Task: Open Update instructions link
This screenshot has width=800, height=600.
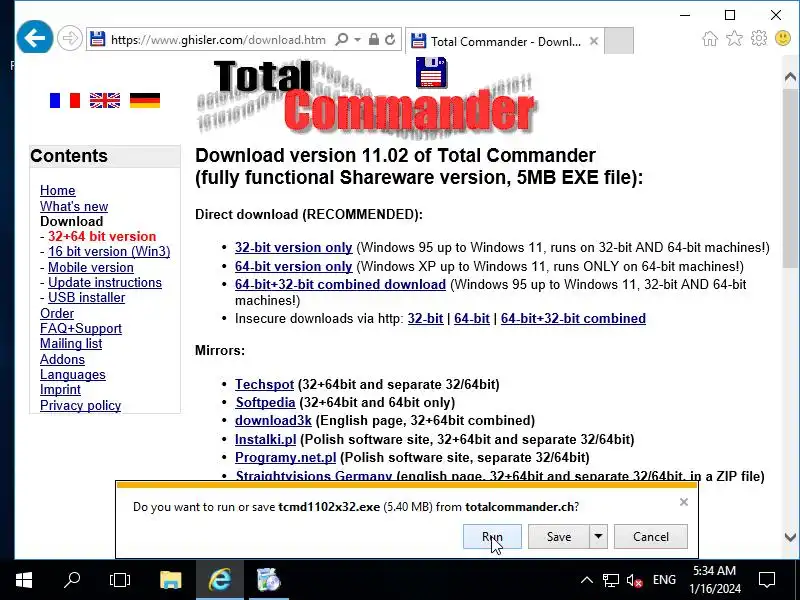Action: pos(105,282)
